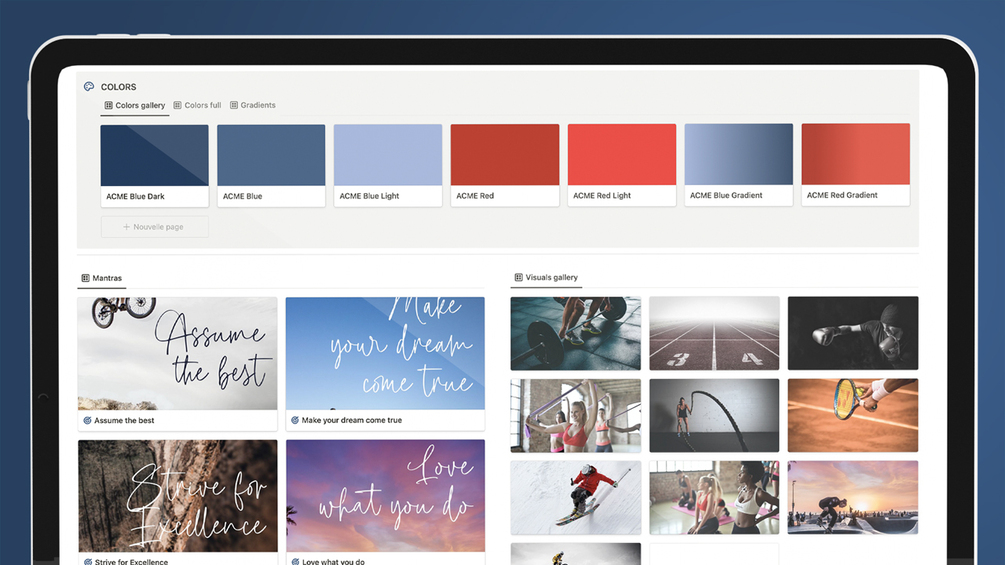Open the ACME Red Light color swatch
The image size is (1005, 565).
pos(622,155)
